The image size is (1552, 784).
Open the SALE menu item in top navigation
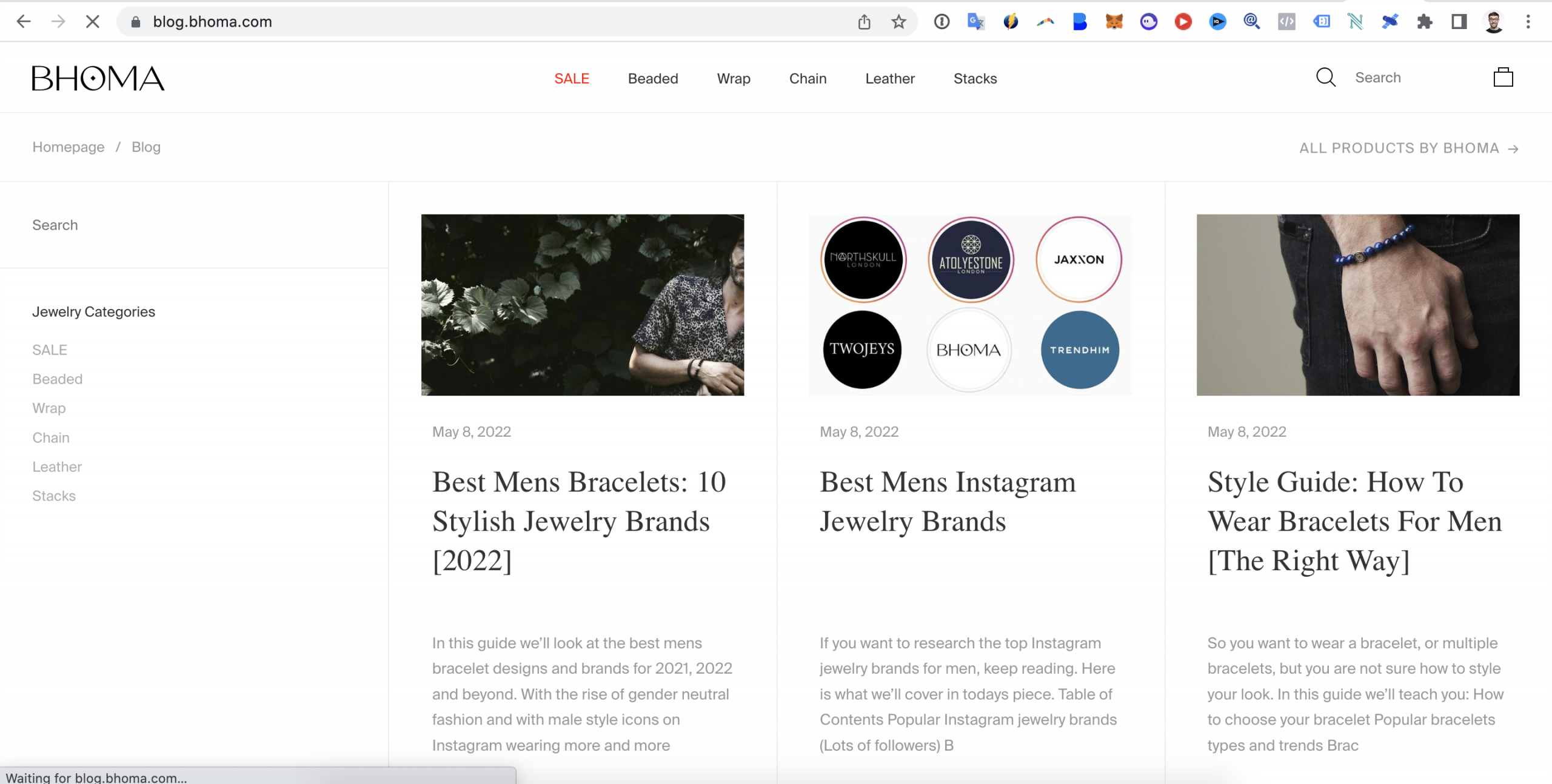point(571,79)
